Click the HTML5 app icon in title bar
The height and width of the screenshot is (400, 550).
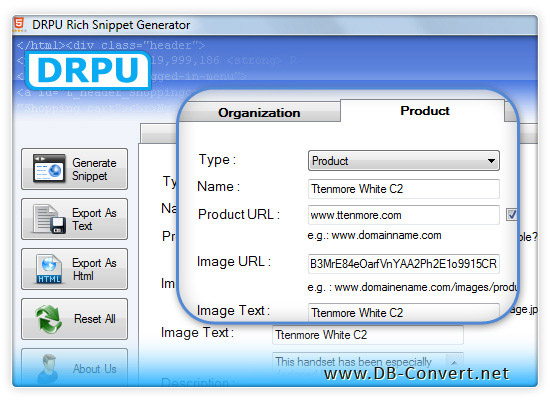point(20,25)
